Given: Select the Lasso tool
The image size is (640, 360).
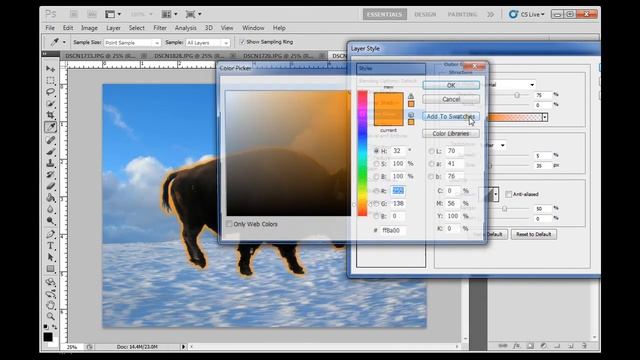Looking at the screenshot, I should (51, 92).
